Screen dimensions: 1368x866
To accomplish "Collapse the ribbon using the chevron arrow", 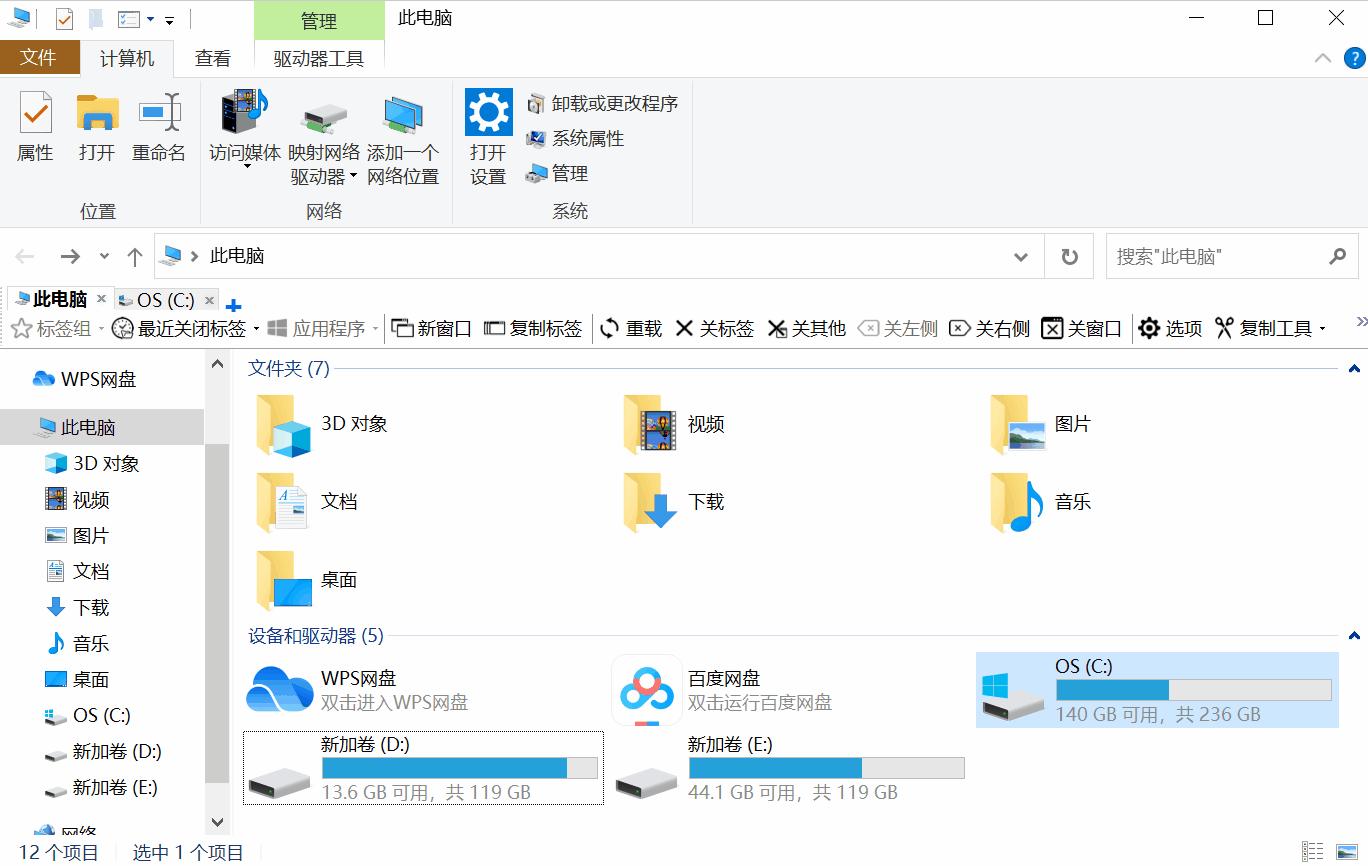I will (1322, 59).
